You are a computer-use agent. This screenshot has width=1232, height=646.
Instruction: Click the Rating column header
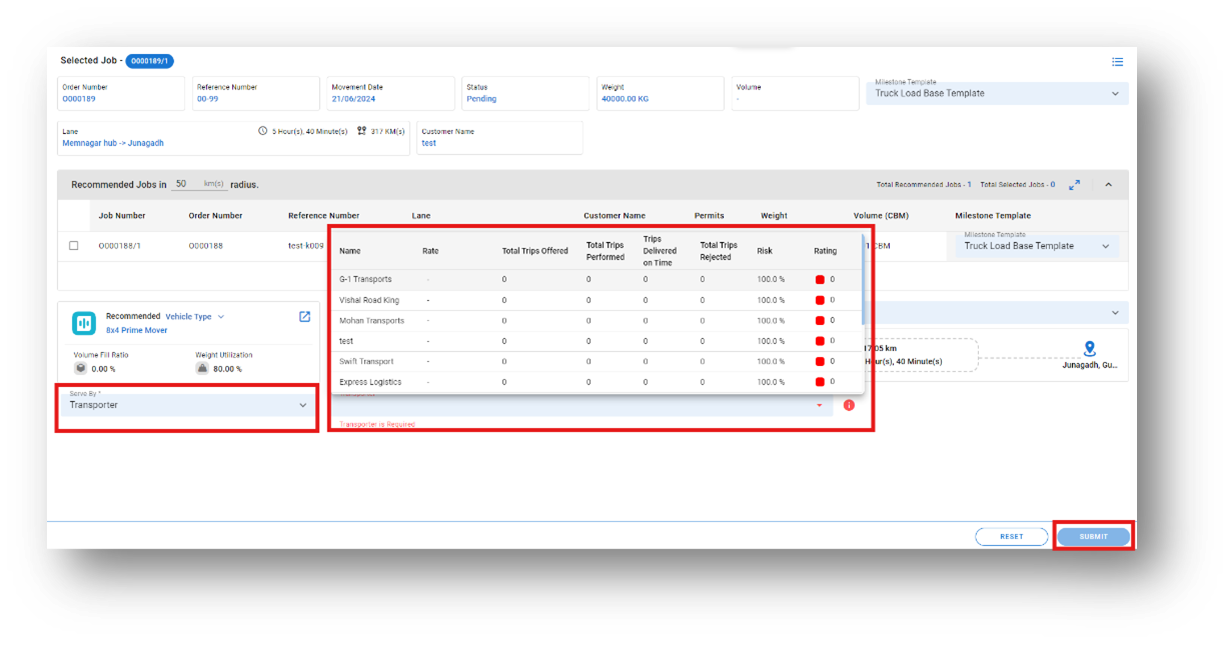point(825,251)
